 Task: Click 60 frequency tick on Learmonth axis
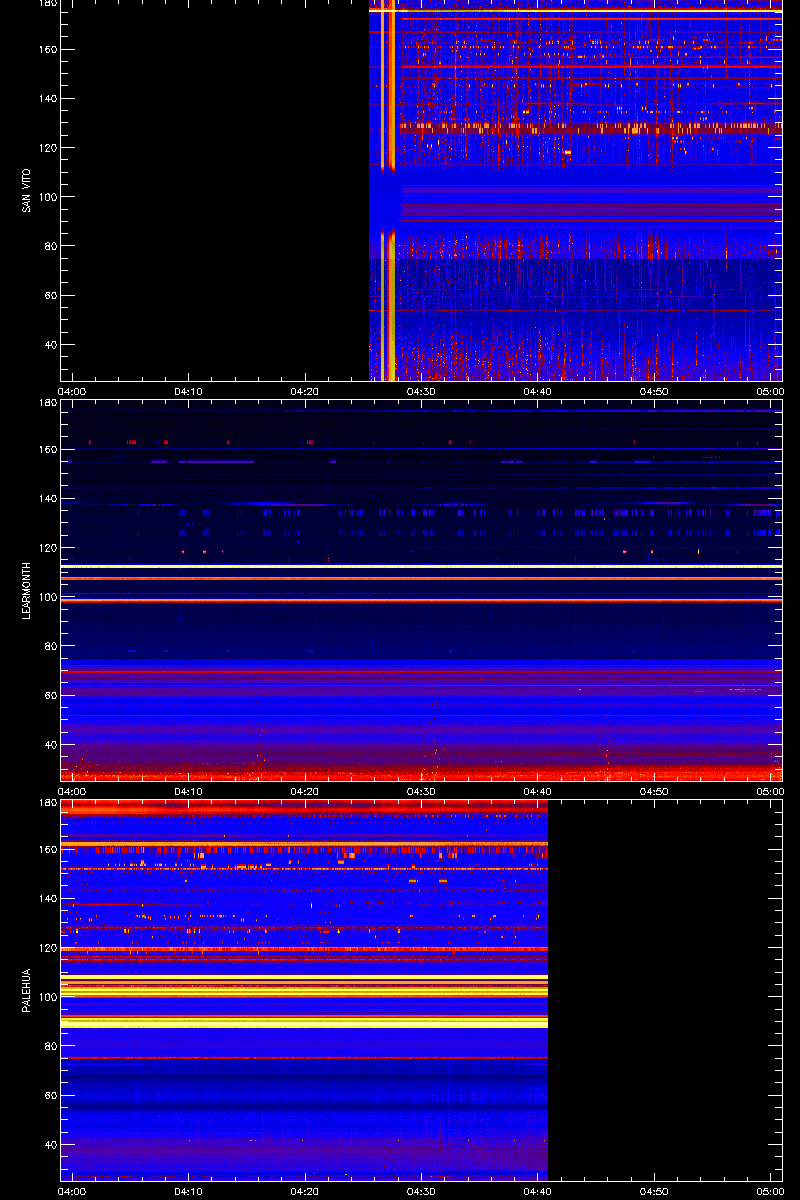tap(49, 695)
